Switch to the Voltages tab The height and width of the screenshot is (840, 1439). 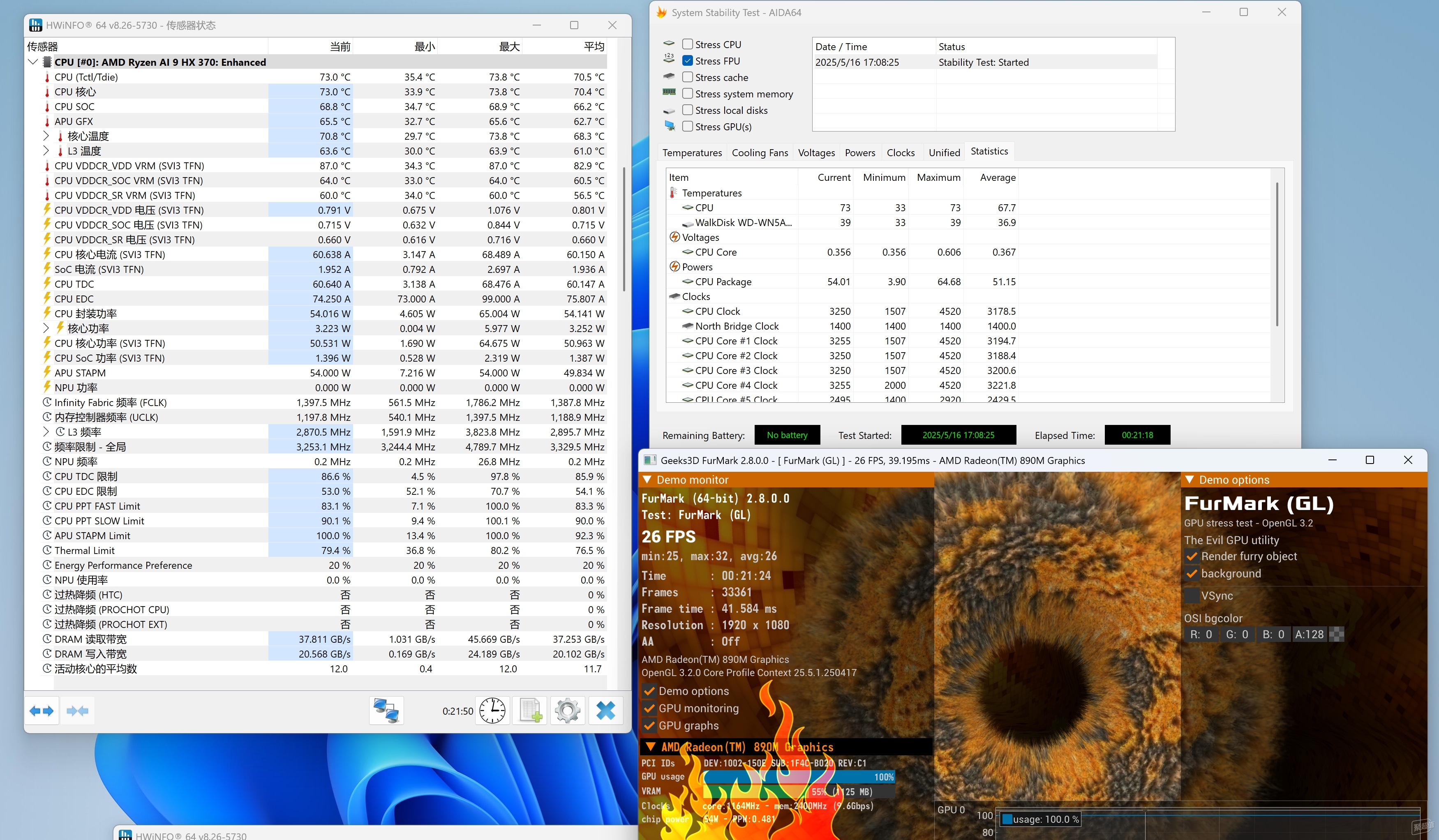coord(816,152)
